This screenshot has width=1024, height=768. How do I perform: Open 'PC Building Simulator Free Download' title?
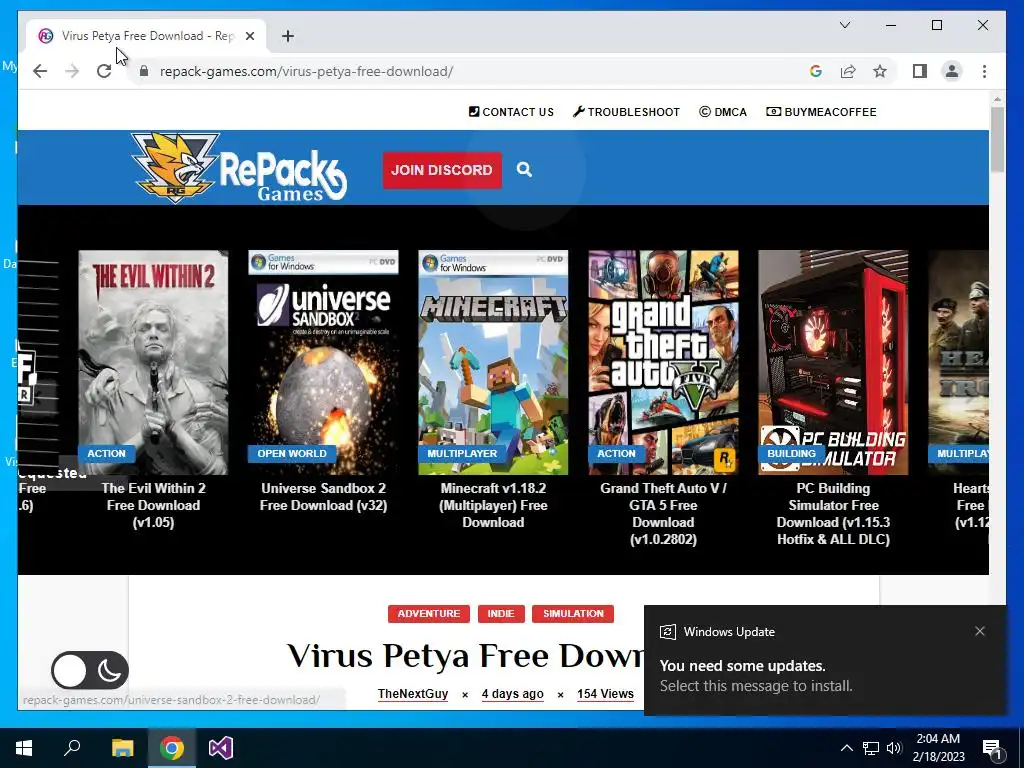pyautogui.click(x=833, y=513)
